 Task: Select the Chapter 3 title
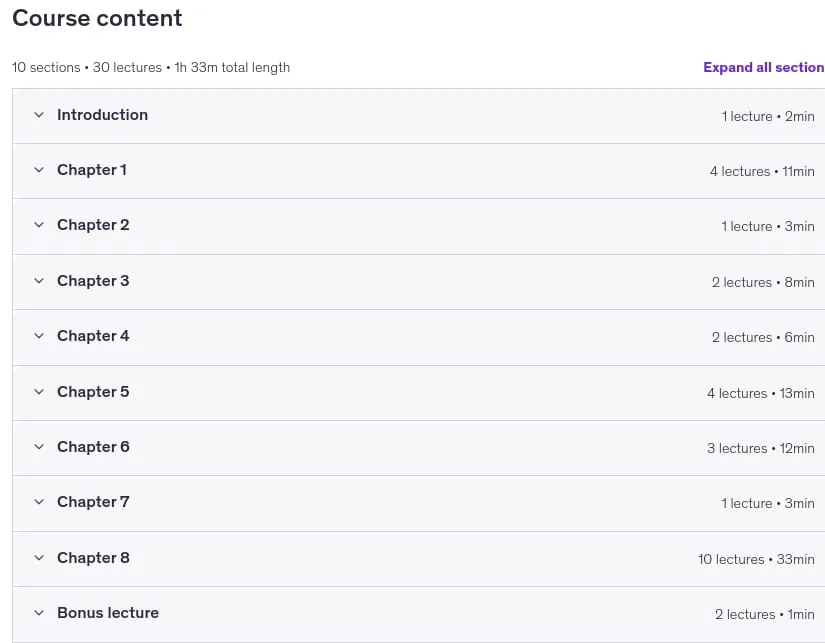(x=93, y=281)
